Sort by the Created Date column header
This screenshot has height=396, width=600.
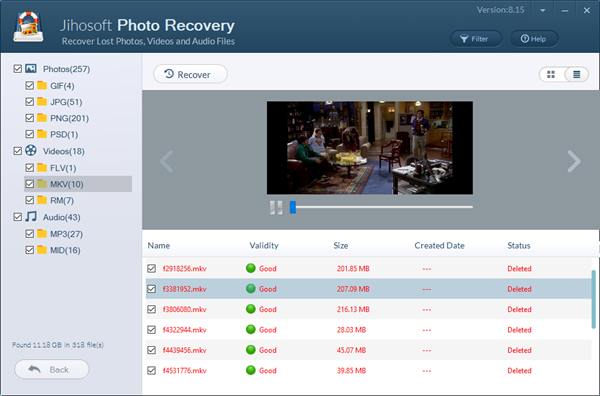(440, 246)
